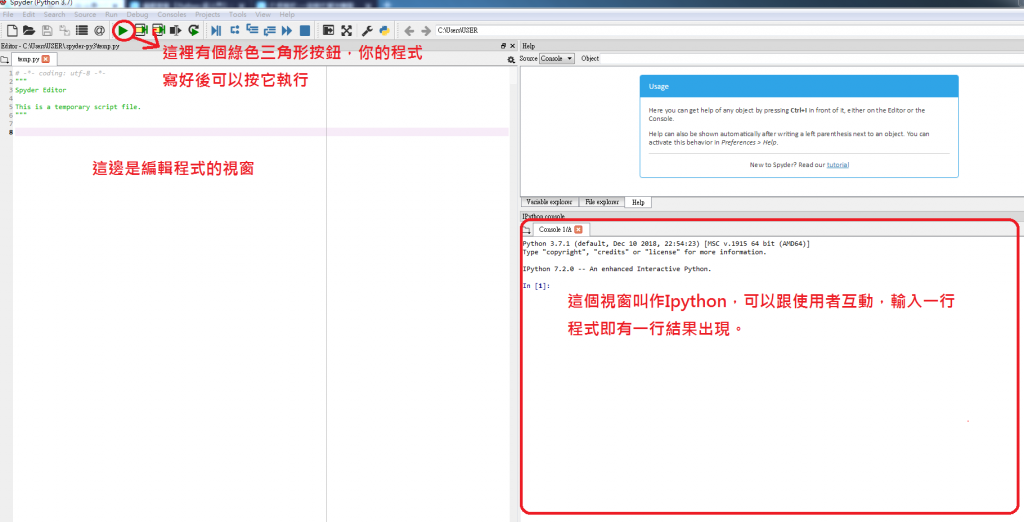This screenshot has height=522, width=1024.
Task: Open the Source menu
Action: [85, 14]
